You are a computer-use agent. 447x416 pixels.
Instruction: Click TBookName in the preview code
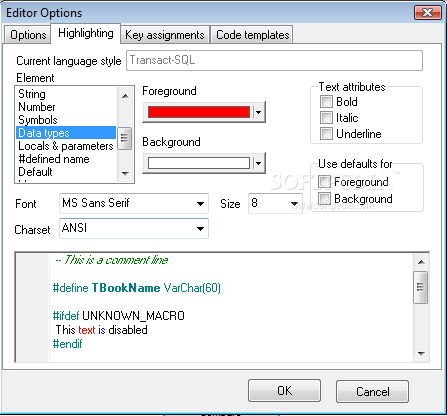click(x=126, y=288)
